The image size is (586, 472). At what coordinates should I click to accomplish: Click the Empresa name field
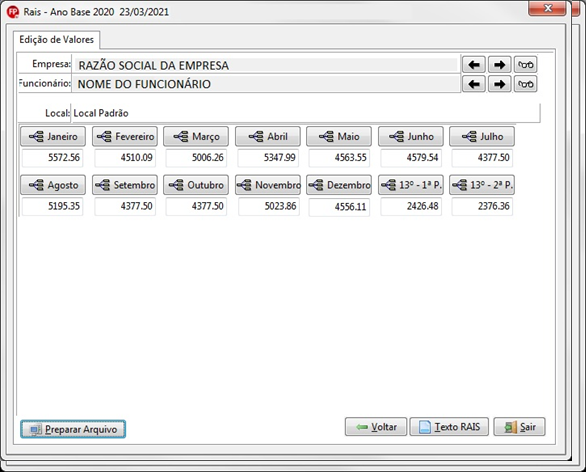coord(266,65)
